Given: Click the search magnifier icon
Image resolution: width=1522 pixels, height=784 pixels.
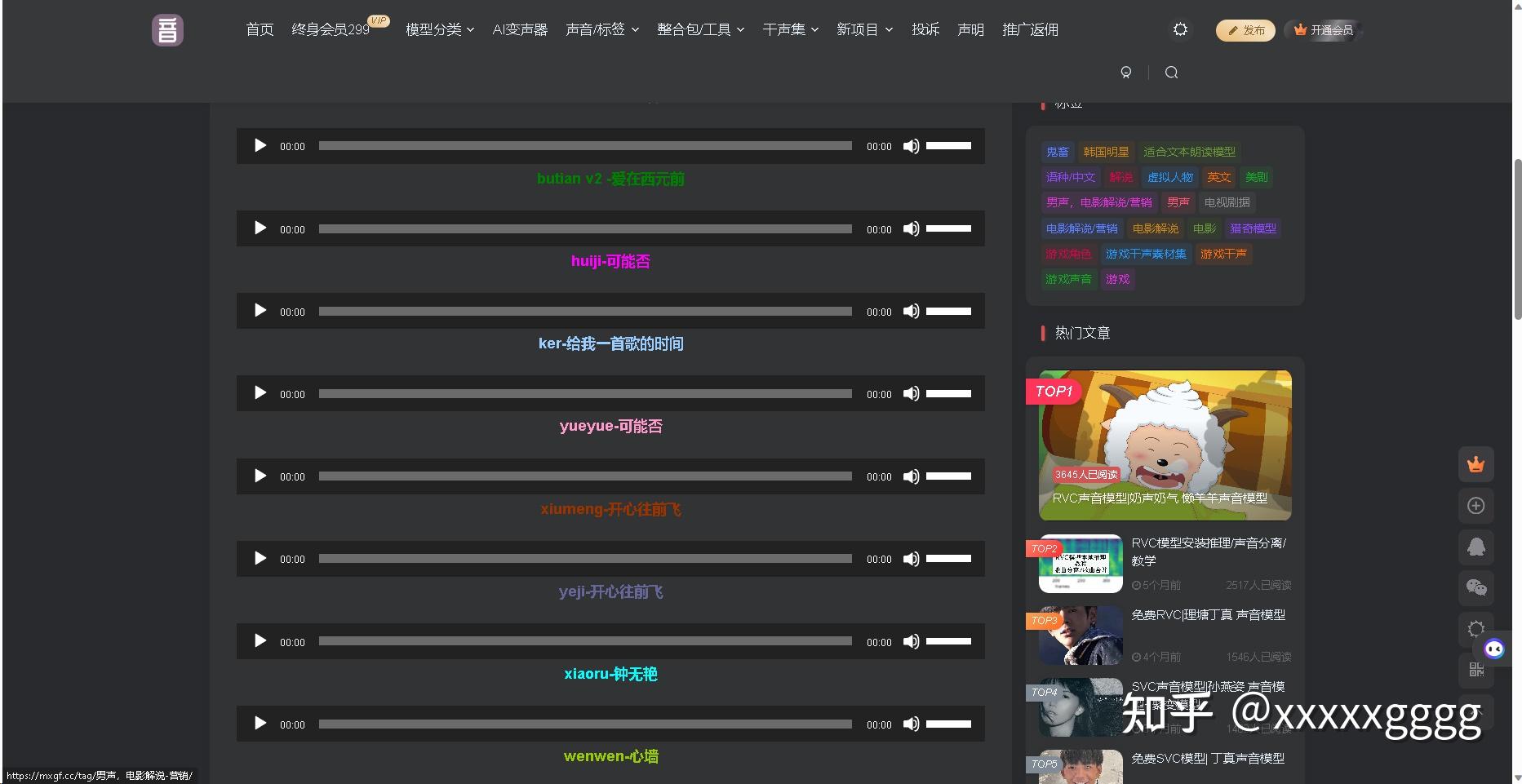Looking at the screenshot, I should point(1172,72).
